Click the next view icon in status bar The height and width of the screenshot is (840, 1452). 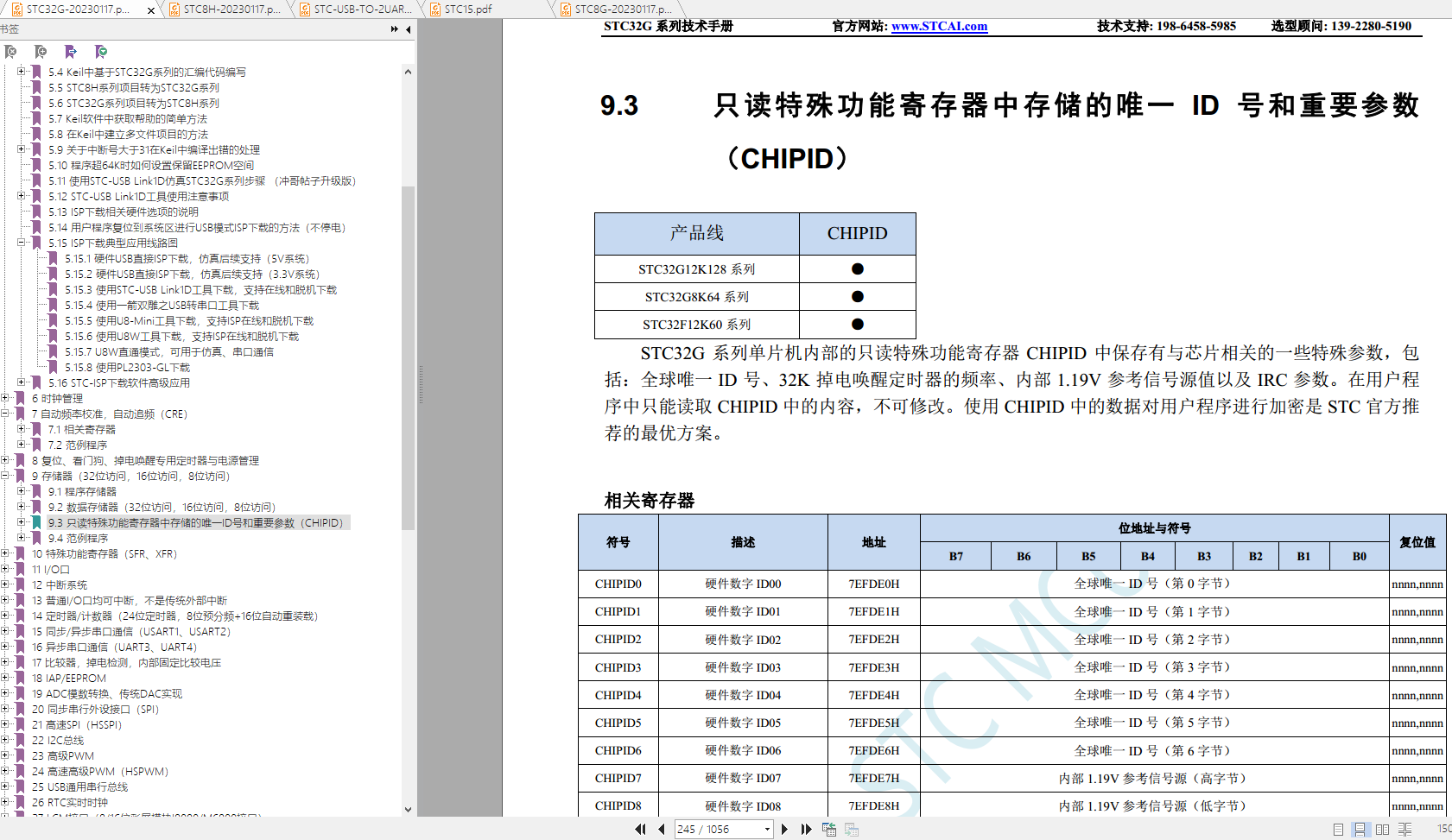pos(852,829)
